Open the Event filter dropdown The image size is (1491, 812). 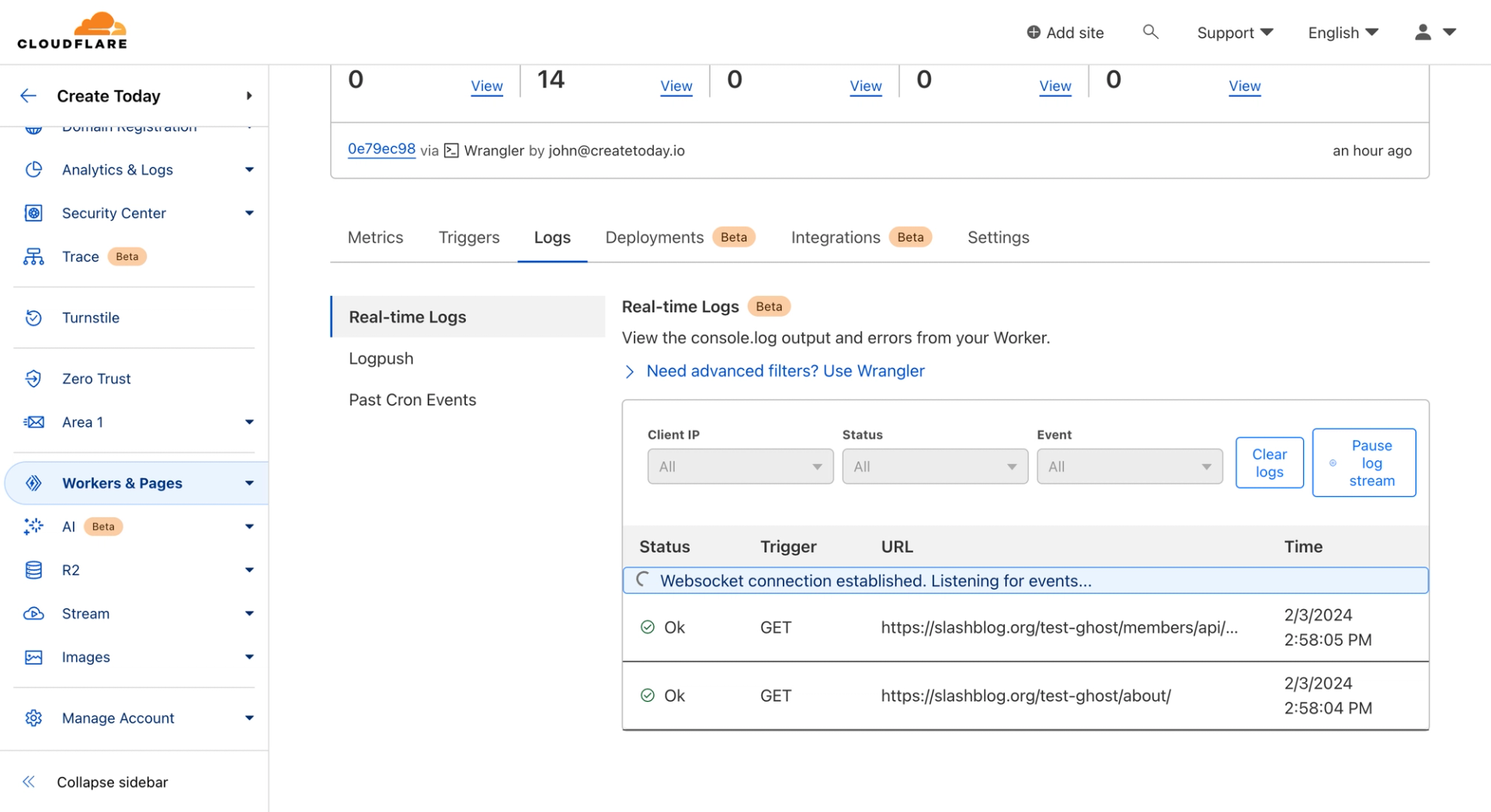pos(1129,467)
